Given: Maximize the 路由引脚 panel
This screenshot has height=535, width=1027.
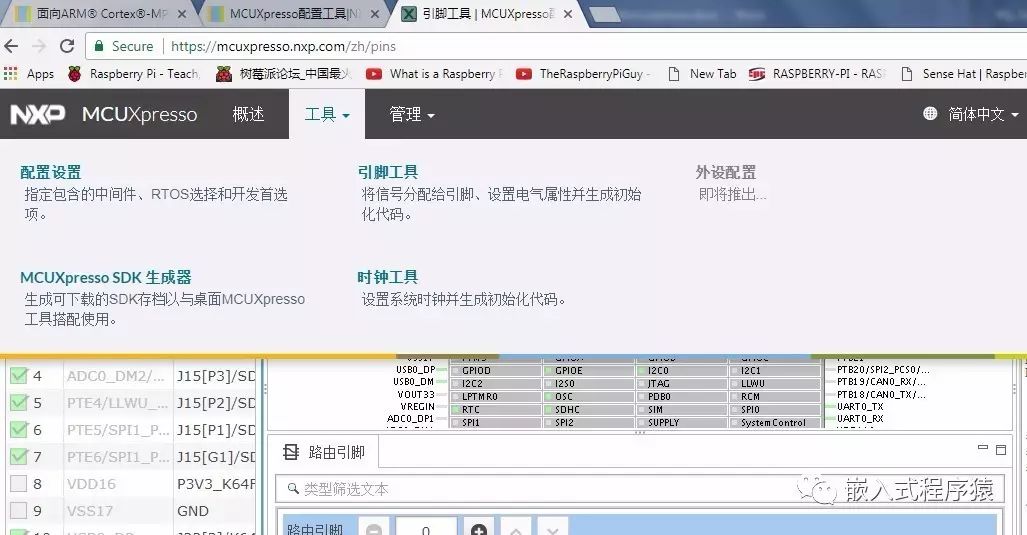Looking at the screenshot, I should point(1001,449).
